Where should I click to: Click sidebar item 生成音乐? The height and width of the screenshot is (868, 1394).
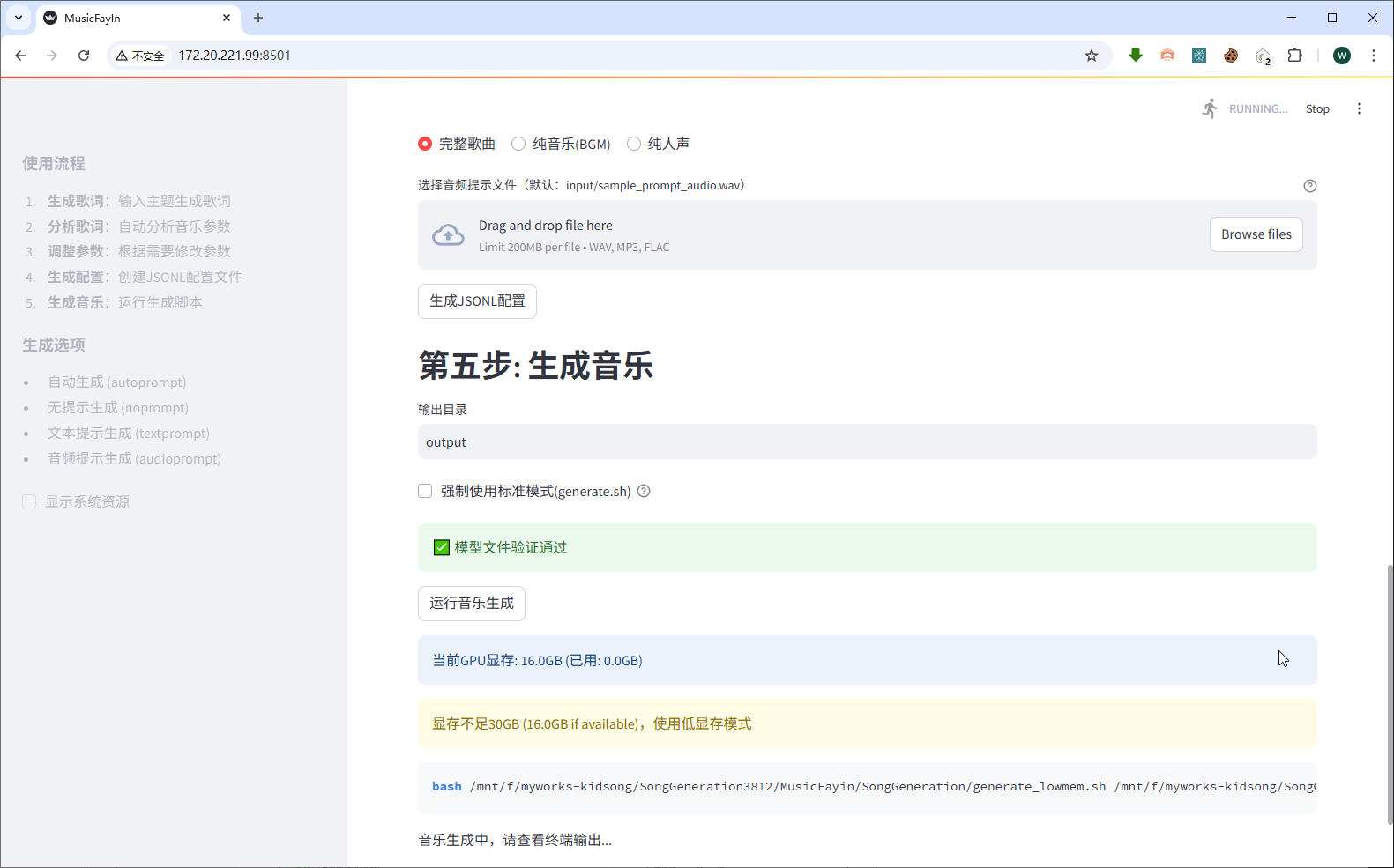[125, 302]
